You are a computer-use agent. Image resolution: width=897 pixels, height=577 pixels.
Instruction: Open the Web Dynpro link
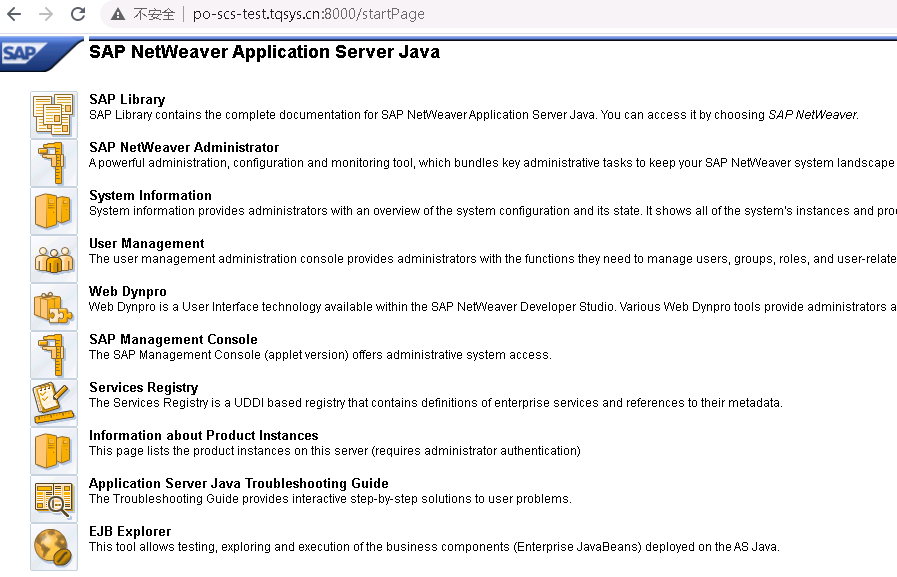click(x=128, y=292)
